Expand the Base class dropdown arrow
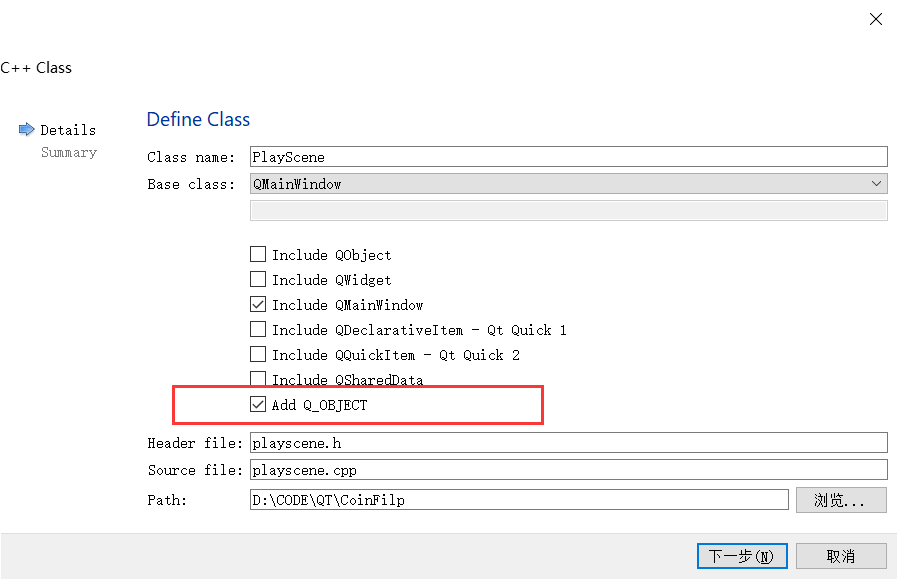This screenshot has width=898, height=580. coord(876,184)
